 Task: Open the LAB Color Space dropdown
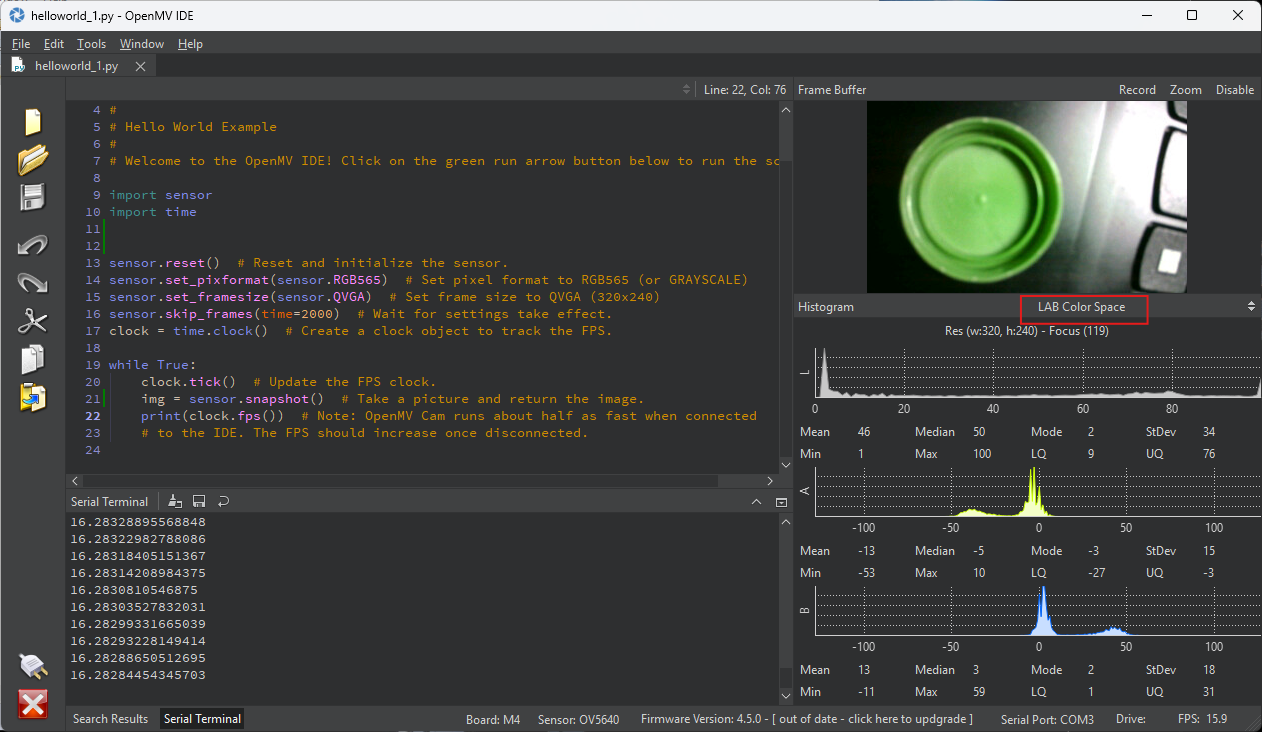1083,307
